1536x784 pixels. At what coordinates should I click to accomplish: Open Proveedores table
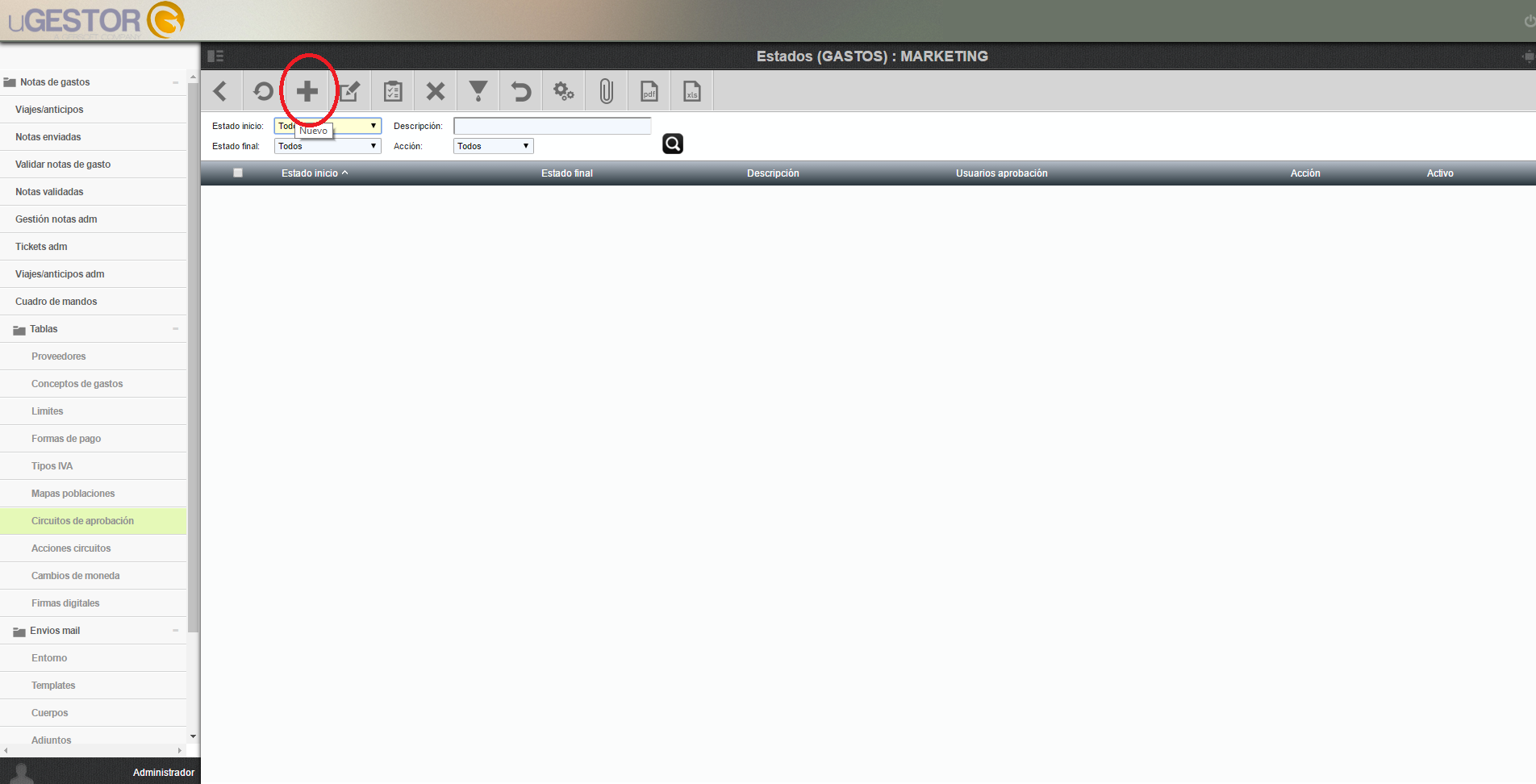(94, 357)
